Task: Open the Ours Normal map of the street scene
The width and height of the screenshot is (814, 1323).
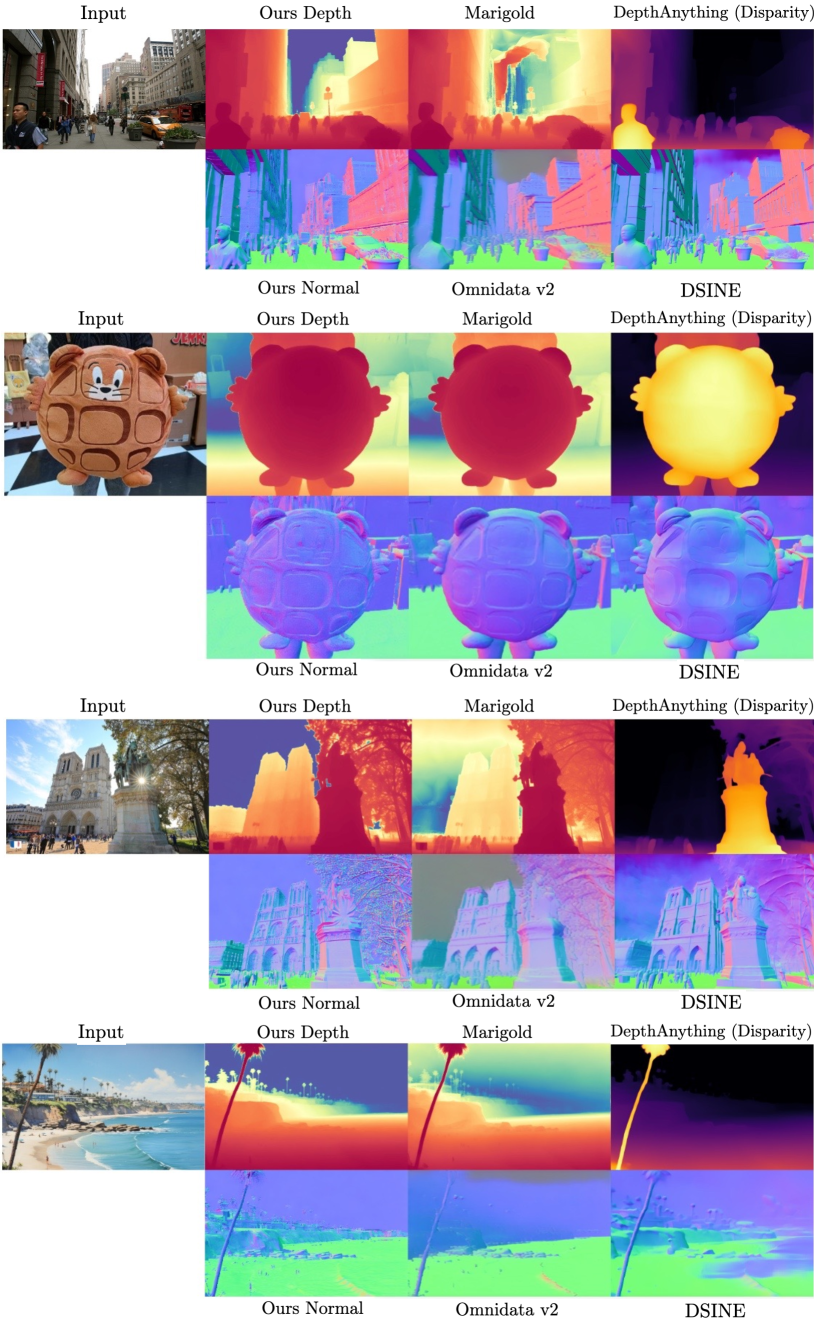Action: (307, 209)
